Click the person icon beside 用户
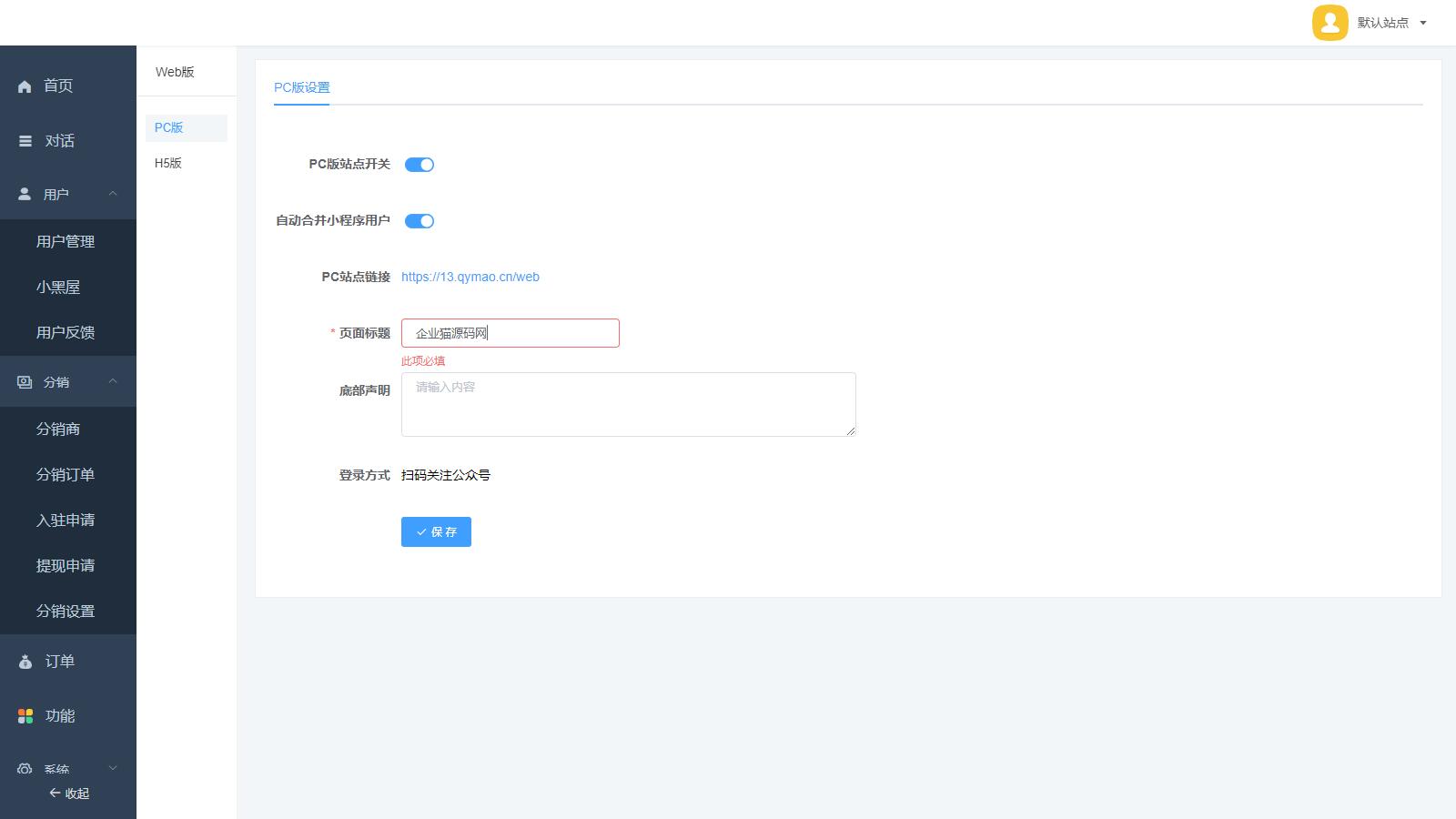The height and width of the screenshot is (819, 1456). [25, 194]
